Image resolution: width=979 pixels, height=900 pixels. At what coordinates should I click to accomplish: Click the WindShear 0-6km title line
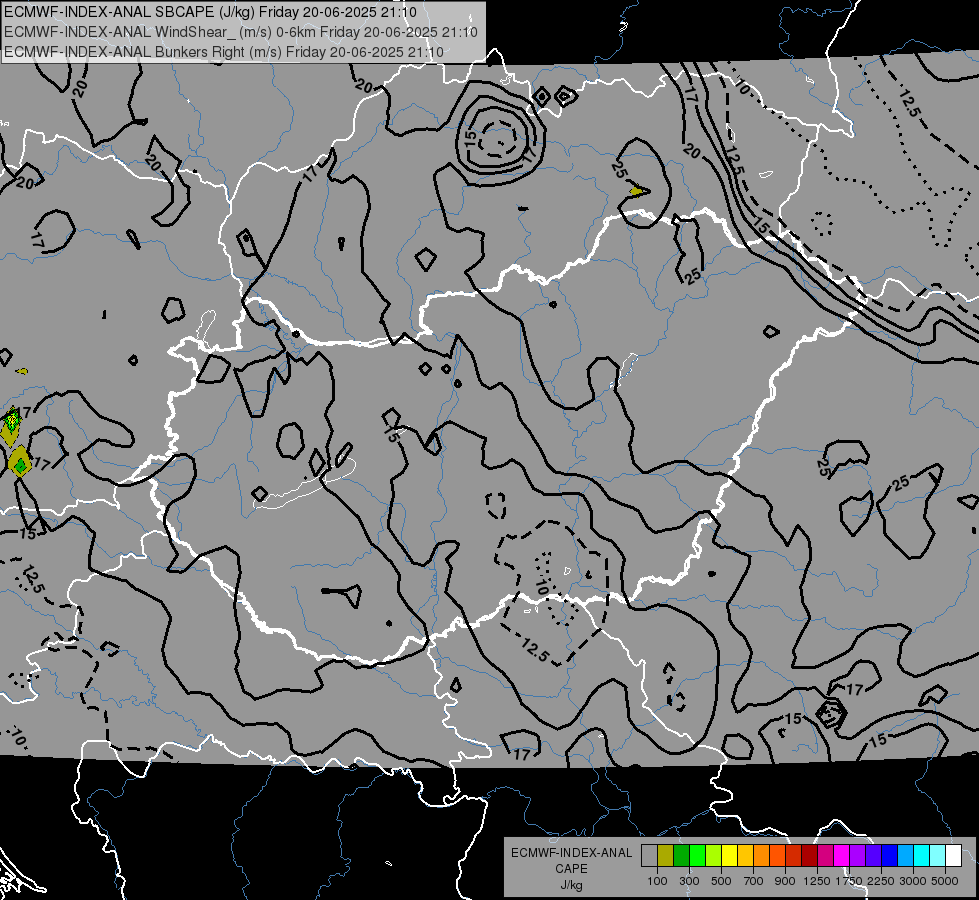(241, 32)
